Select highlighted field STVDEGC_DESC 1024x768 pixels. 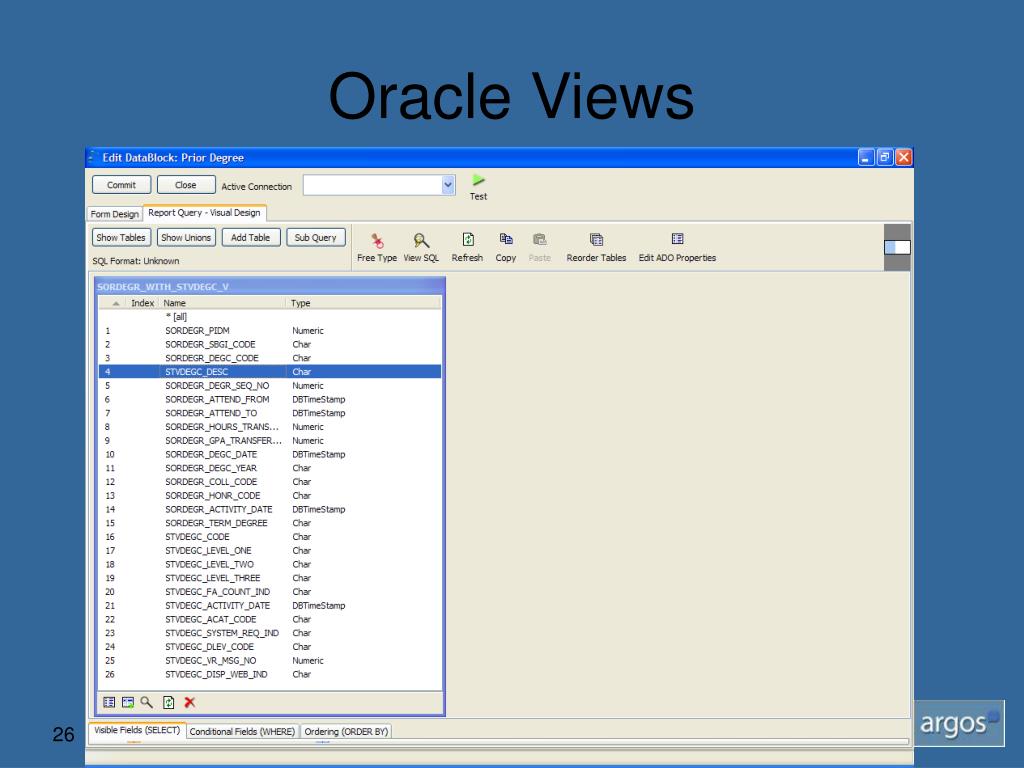tap(270, 372)
